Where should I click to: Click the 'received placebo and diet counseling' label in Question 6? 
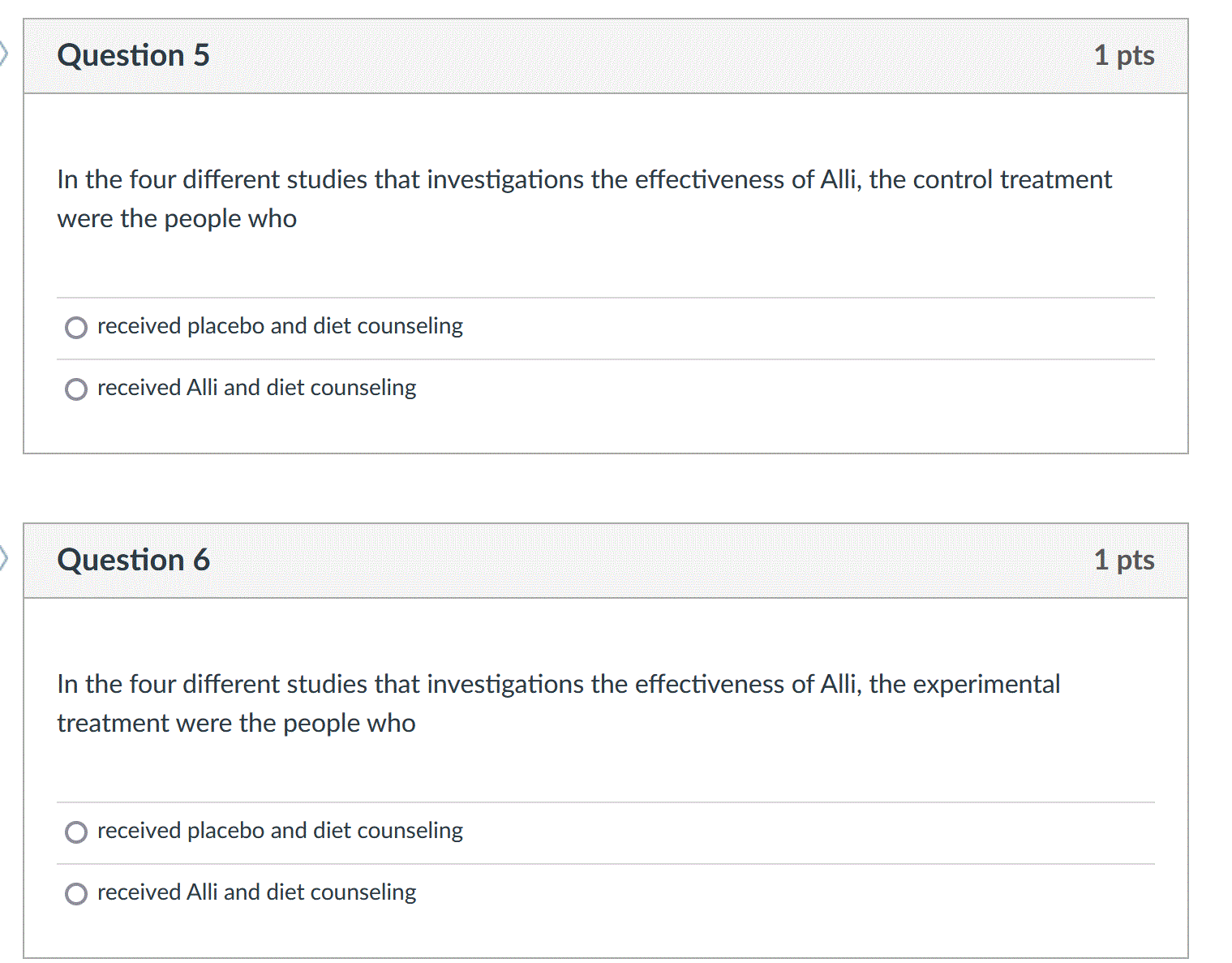pyautogui.click(x=280, y=831)
